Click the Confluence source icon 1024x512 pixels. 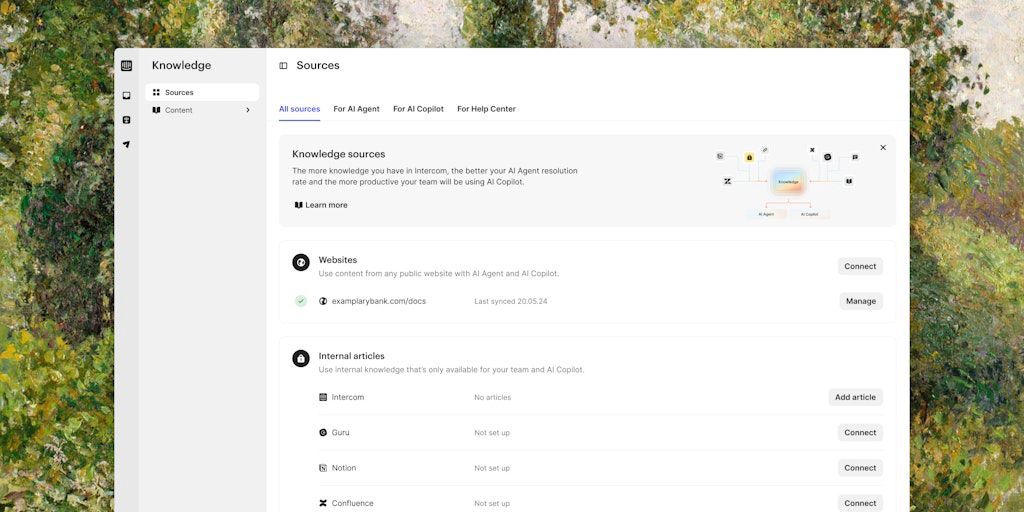point(323,503)
